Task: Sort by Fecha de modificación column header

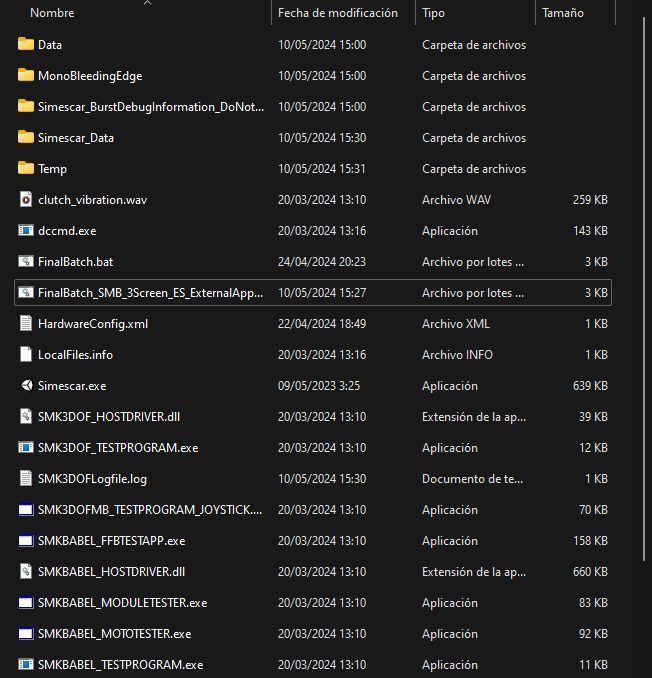Action: [338, 13]
